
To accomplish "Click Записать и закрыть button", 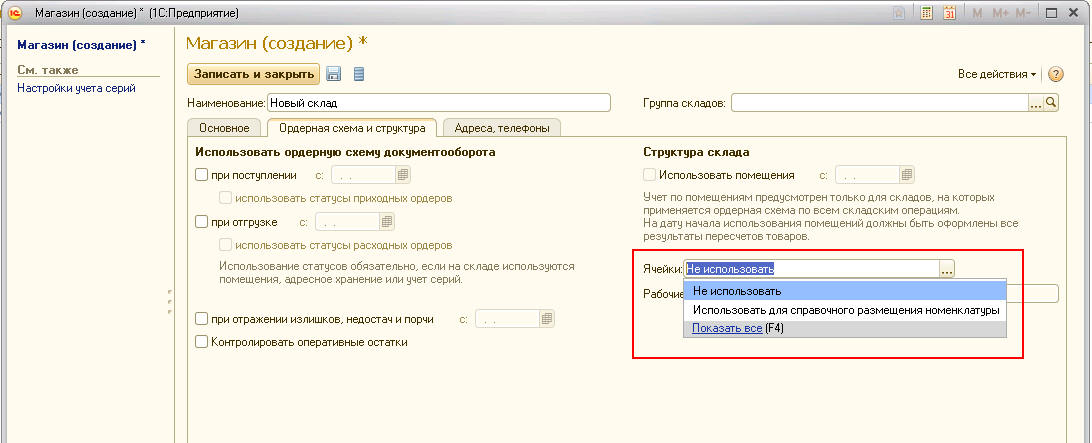I will [254, 74].
